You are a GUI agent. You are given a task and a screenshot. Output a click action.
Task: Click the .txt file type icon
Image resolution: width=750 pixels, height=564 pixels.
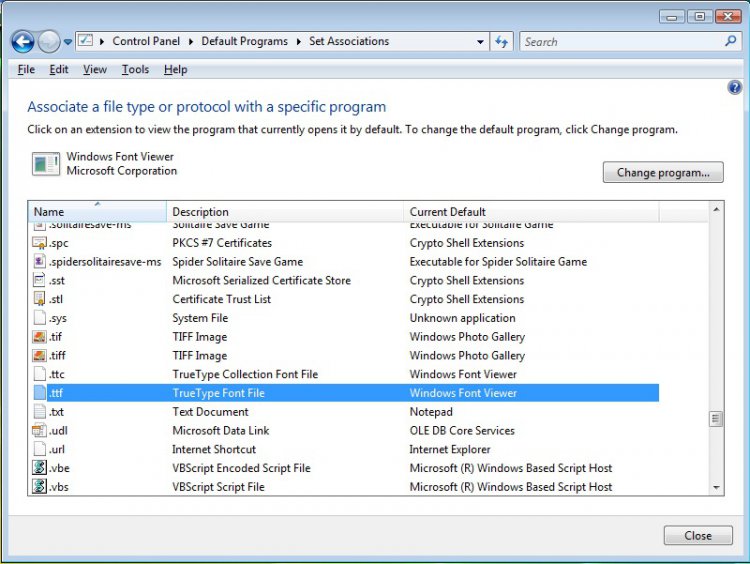[39, 411]
